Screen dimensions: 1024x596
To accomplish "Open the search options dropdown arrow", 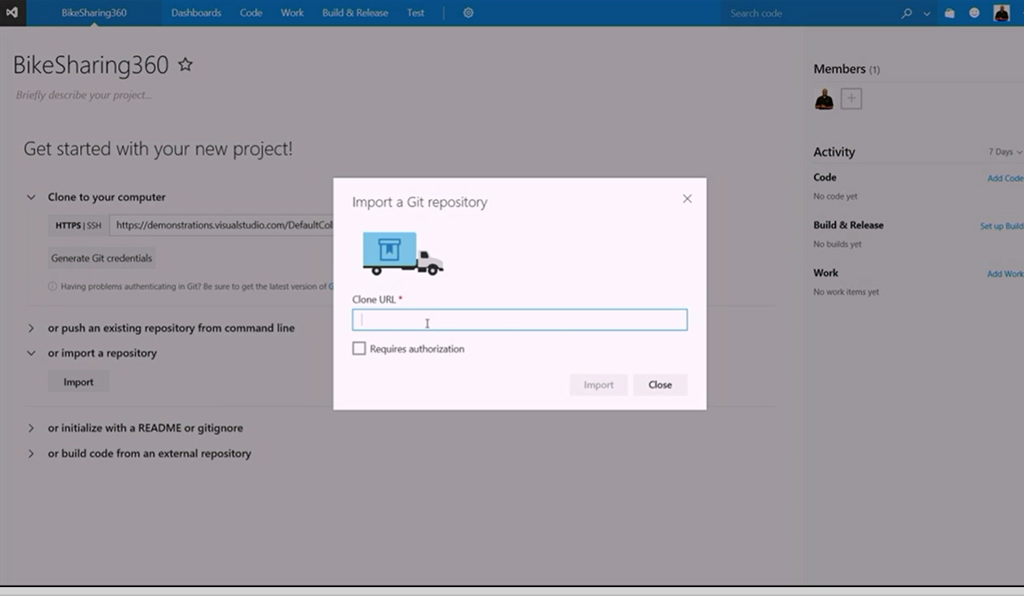I will pyautogui.click(x=927, y=14).
